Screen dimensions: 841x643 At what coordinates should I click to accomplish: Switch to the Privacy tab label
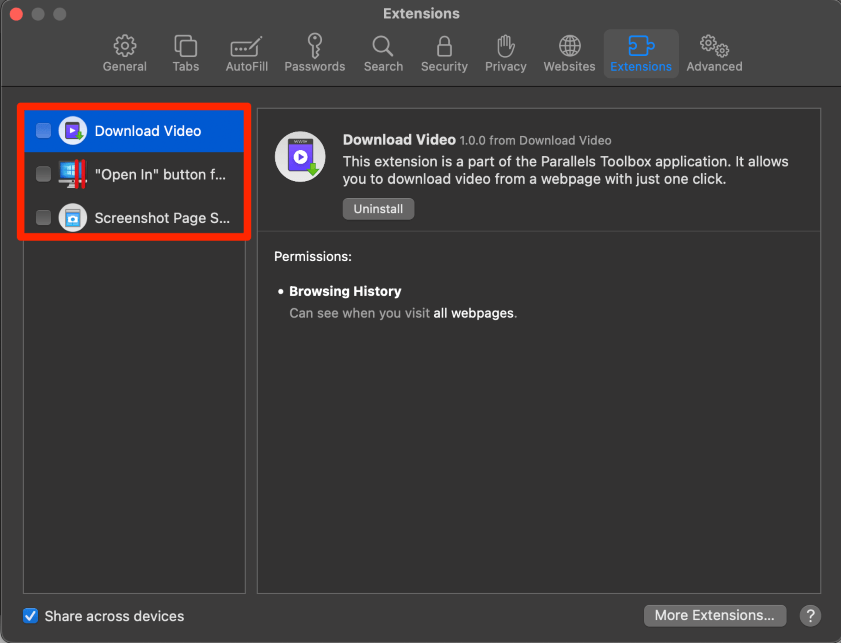pos(505,66)
